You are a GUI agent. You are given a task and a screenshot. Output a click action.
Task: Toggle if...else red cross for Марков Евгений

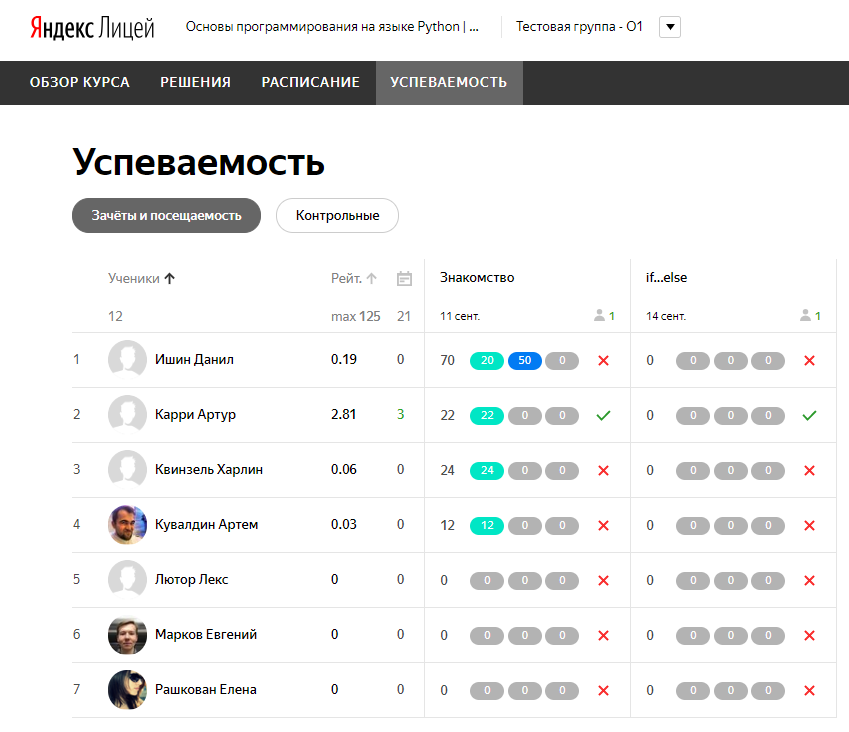[x=809, y=636]
